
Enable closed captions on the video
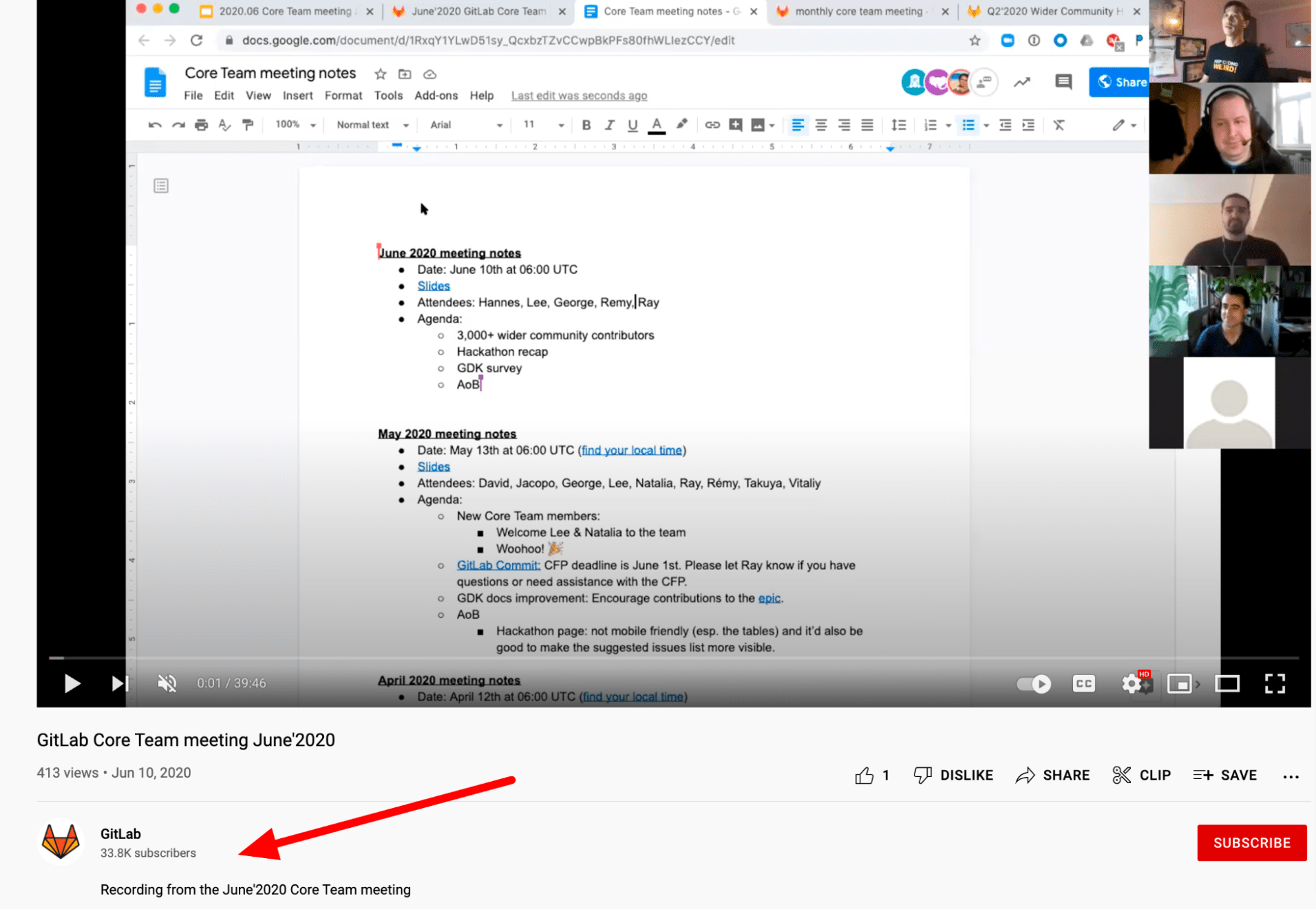(x=1084, y=684)
